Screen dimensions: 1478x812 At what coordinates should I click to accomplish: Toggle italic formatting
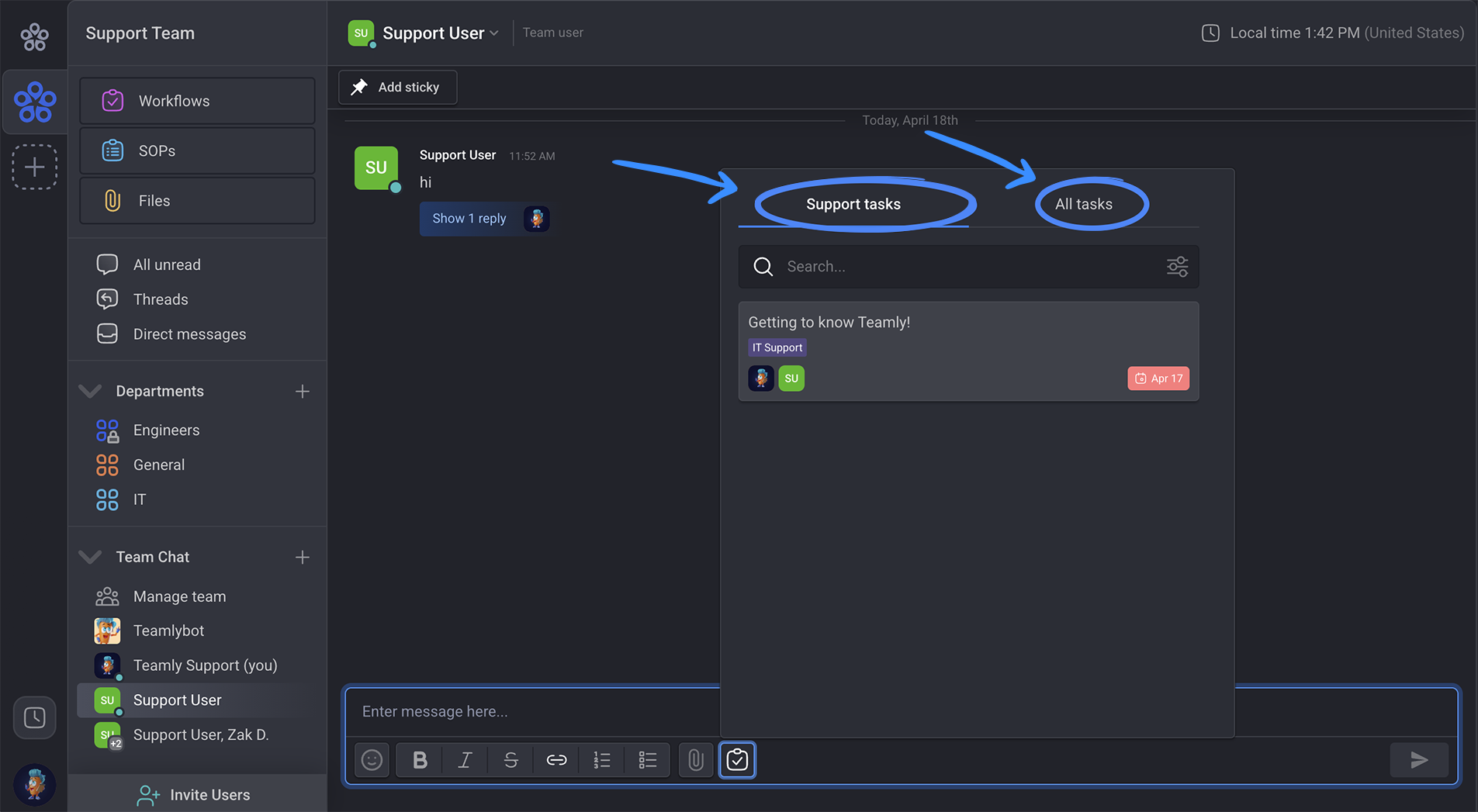(465, 760)
